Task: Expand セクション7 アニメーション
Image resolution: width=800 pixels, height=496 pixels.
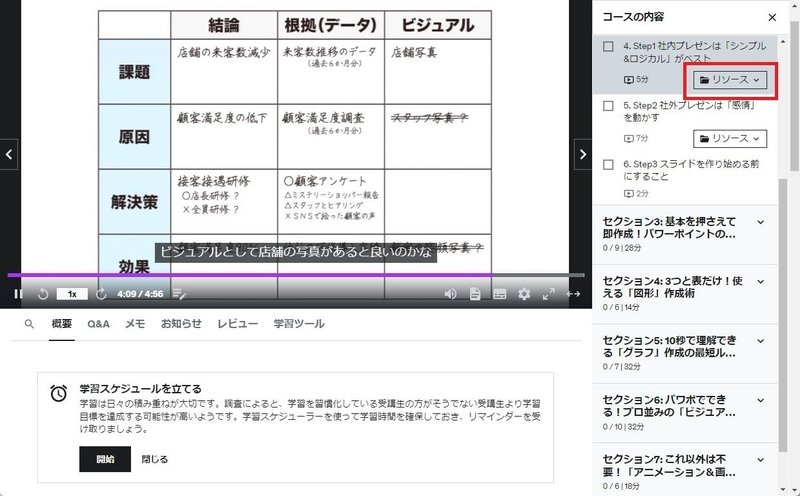Action: (685, 469)
